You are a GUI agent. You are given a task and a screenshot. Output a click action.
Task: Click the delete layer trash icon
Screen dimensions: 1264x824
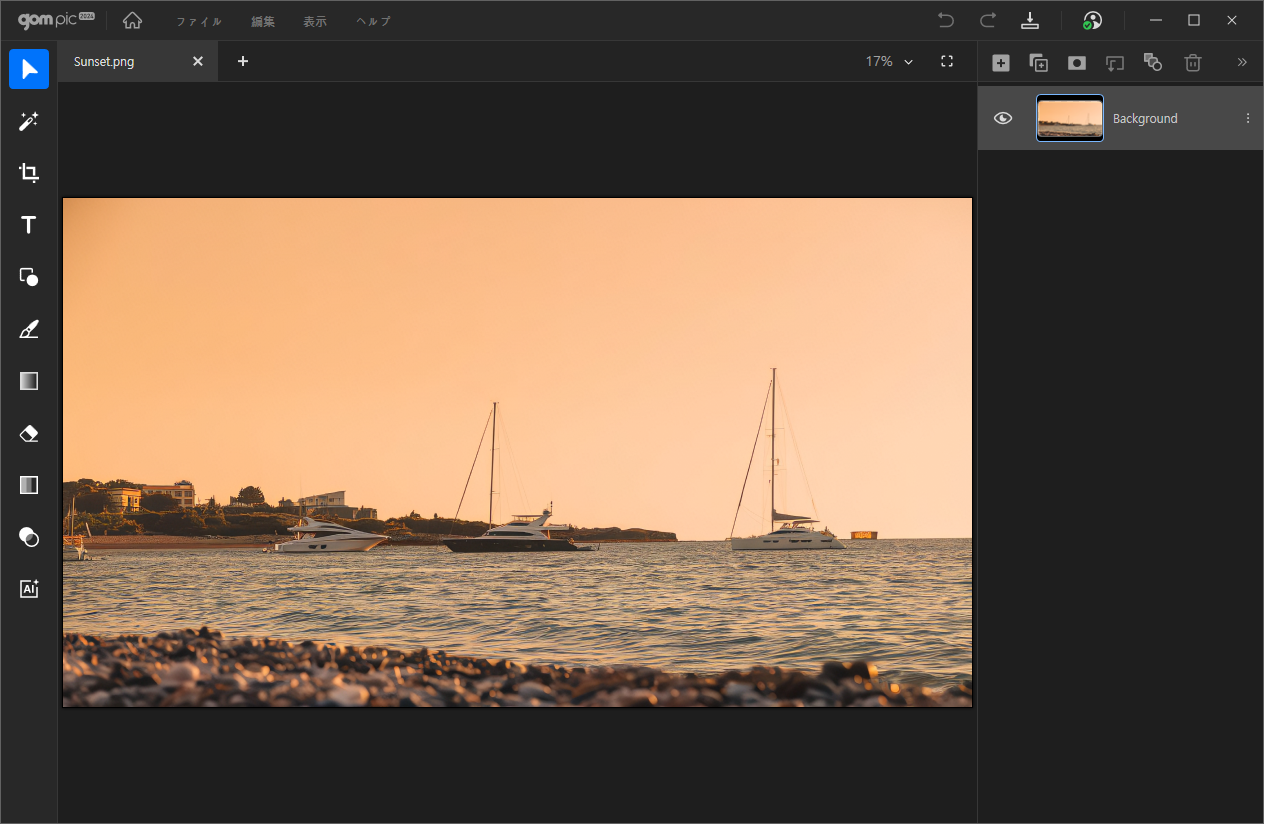coord(1192,62)
